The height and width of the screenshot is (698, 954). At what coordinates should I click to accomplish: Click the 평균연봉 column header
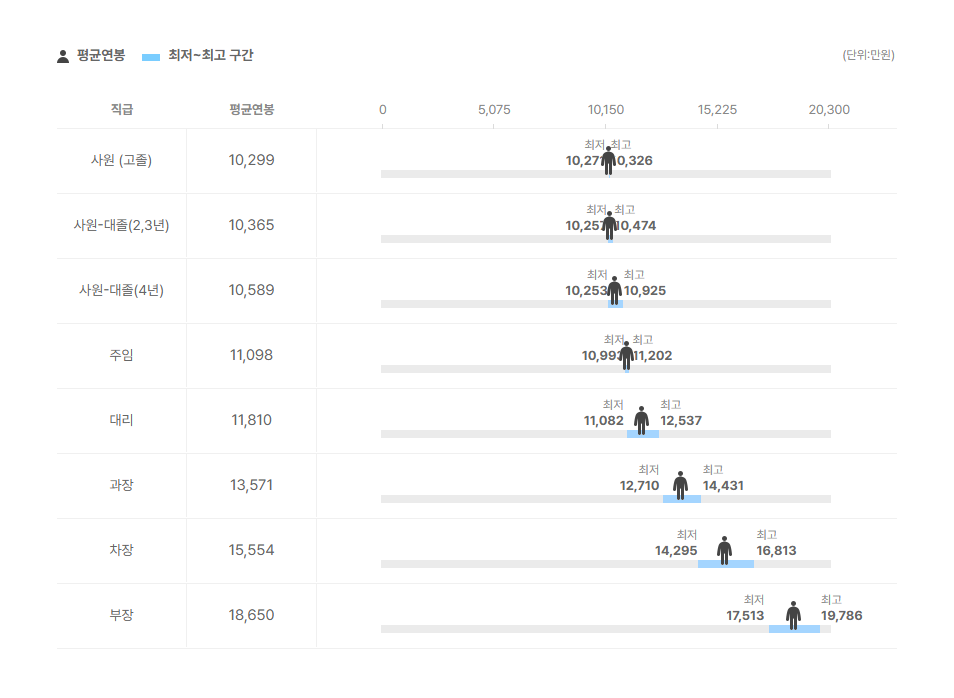tap(251, 110)
